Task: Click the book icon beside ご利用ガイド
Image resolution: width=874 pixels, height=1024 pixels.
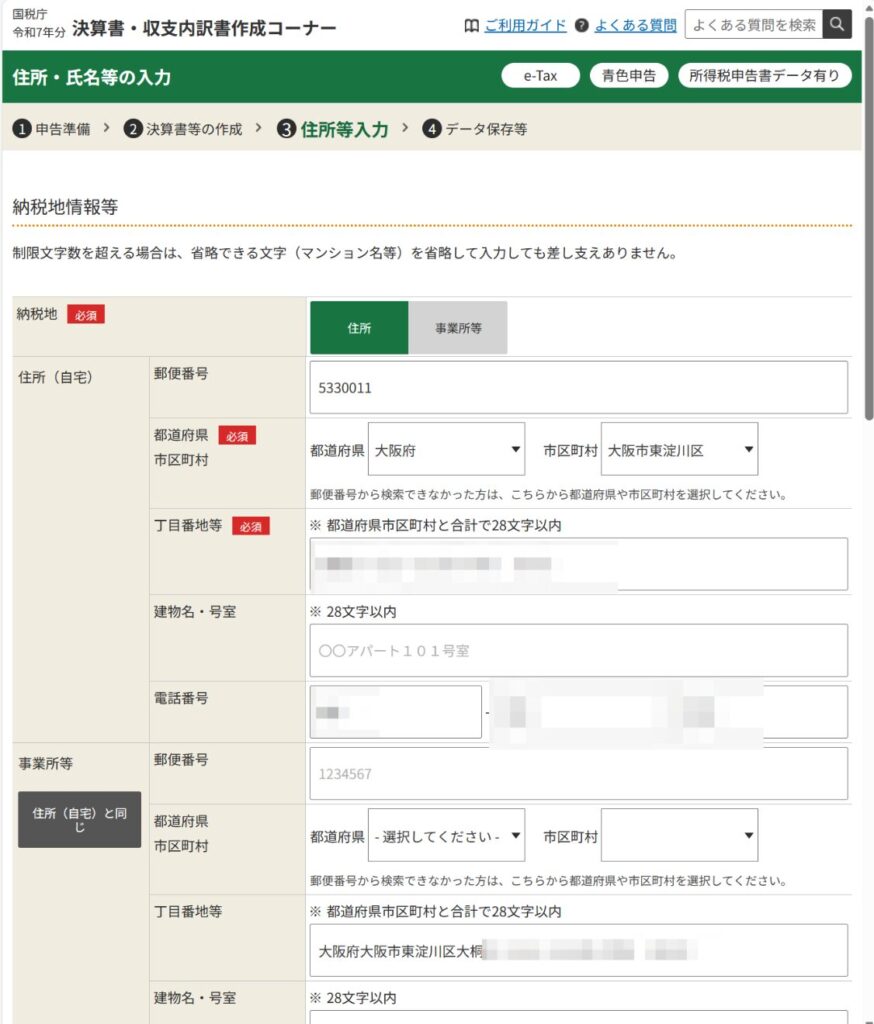Action: [472, 25]
